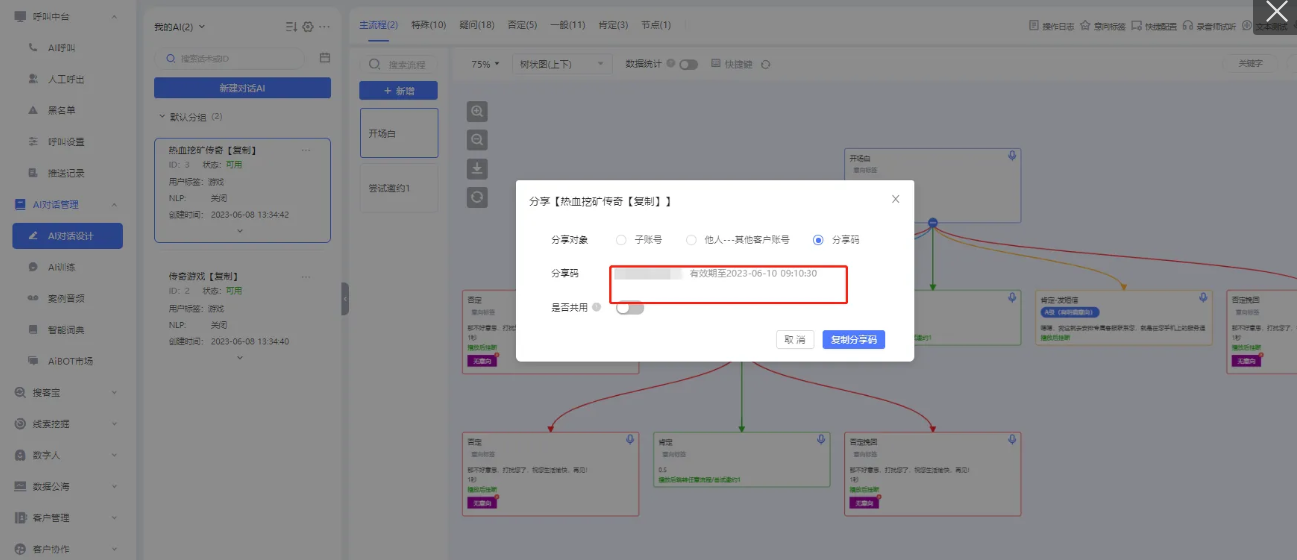Click the canvas reset/refresh icon
The width and height of the screenshot is (1297, 560).
(477, 197)
